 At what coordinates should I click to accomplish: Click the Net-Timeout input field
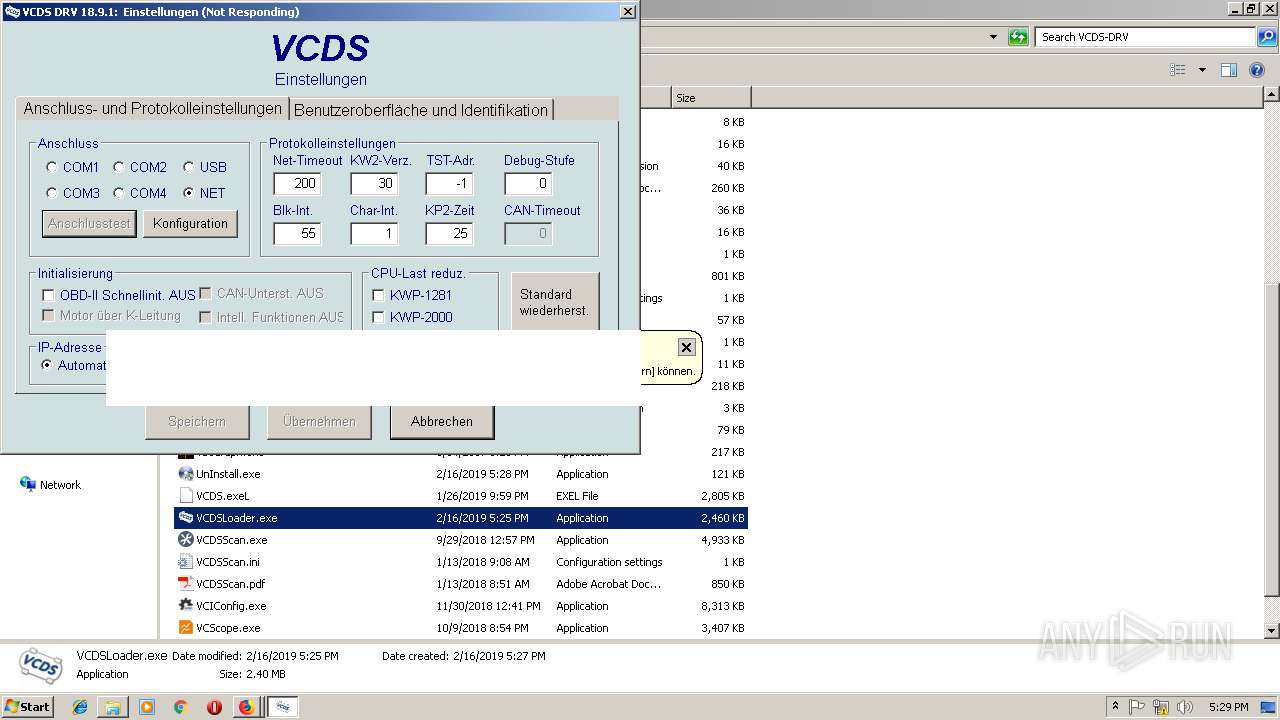point(297,183)
